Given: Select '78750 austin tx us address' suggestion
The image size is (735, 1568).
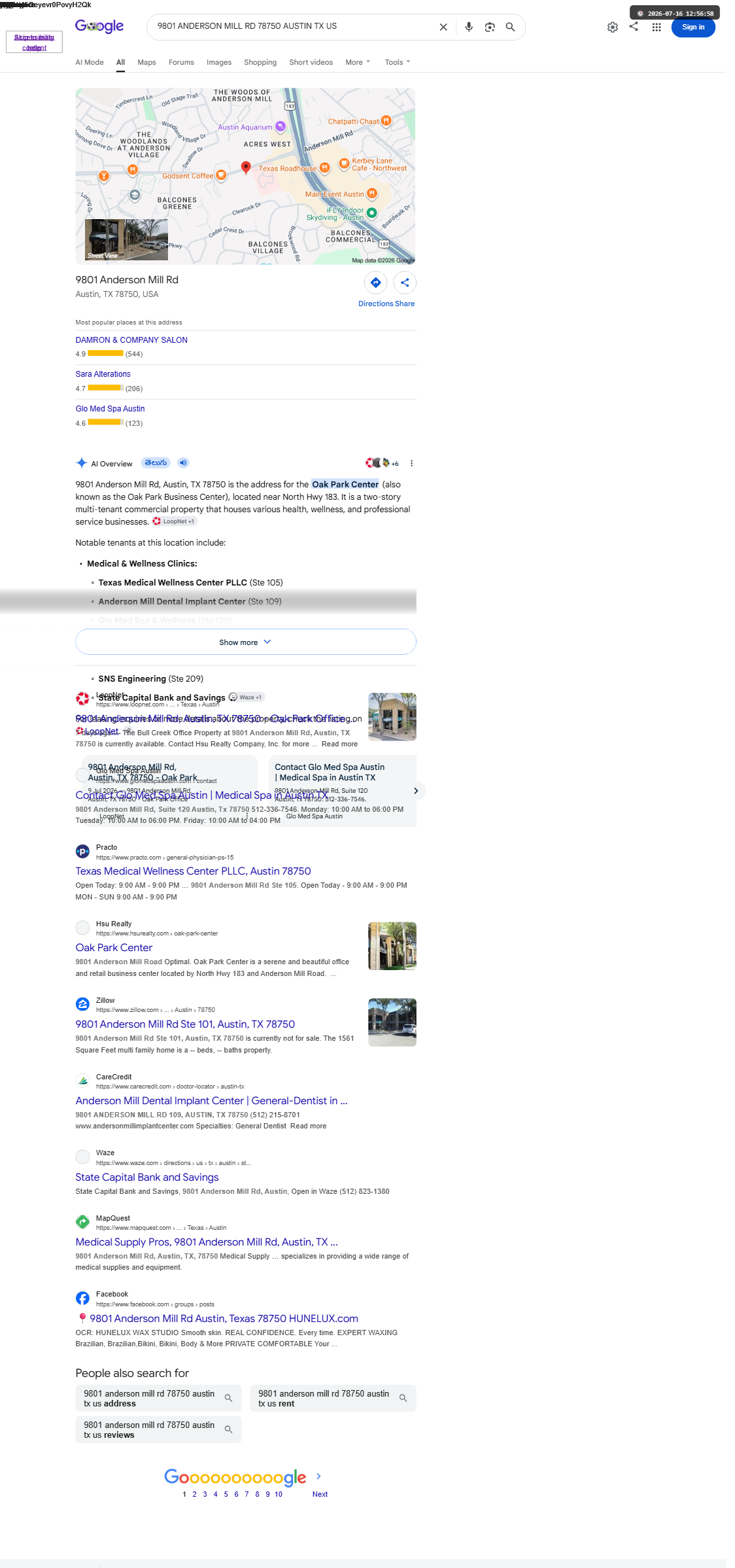Looking at the screenshot, I should coord(158,1398).
